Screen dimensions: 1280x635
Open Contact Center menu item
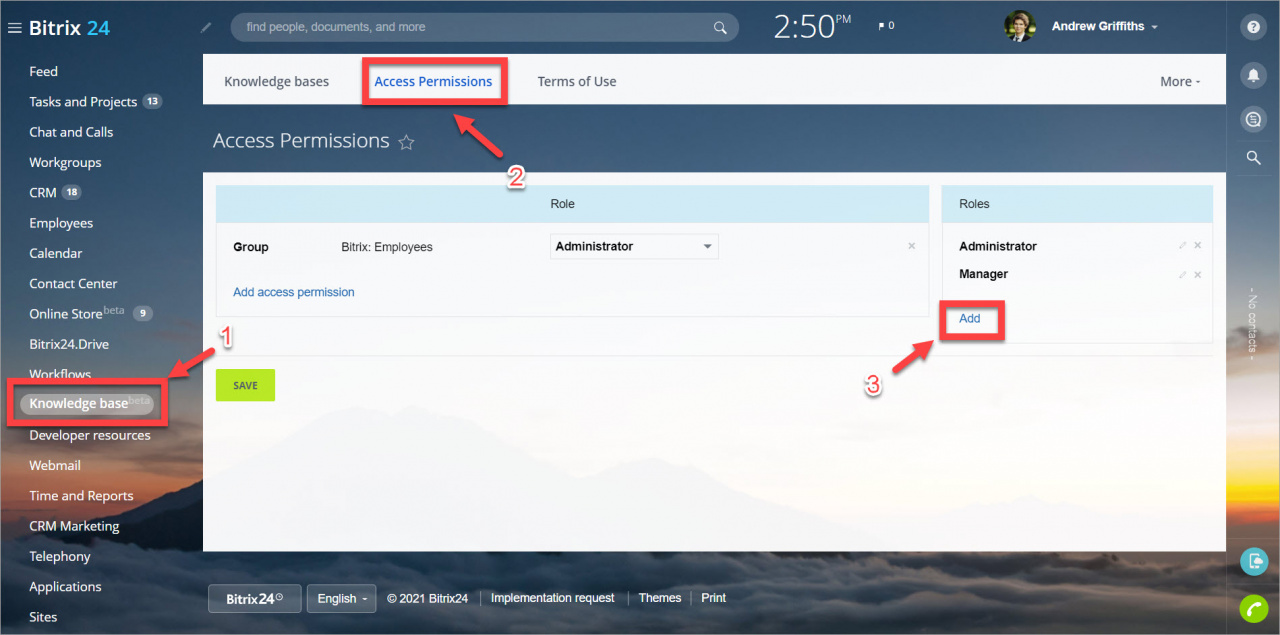pos(73,283)
